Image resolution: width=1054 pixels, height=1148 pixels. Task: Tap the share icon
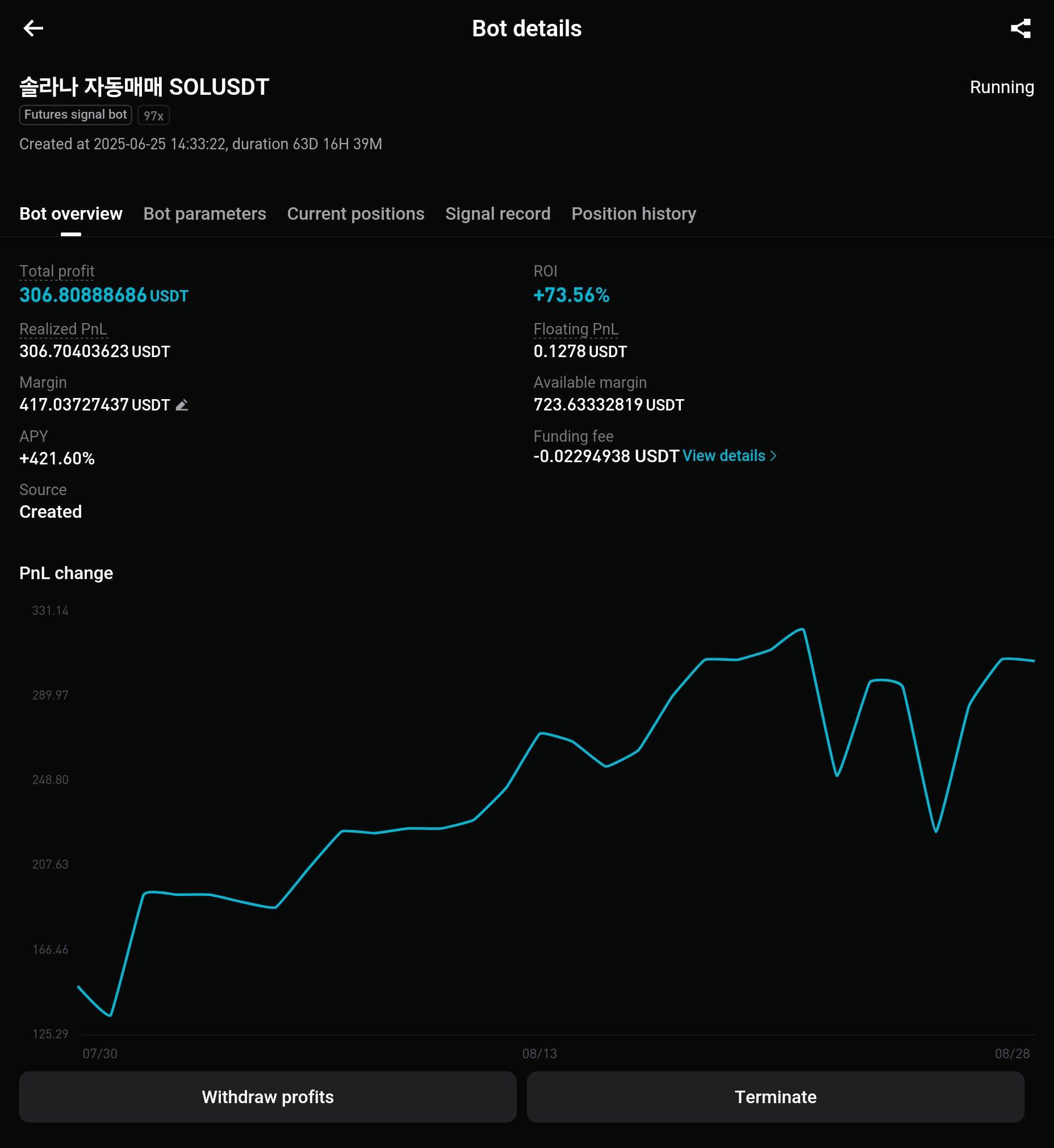coord(1020,28)
